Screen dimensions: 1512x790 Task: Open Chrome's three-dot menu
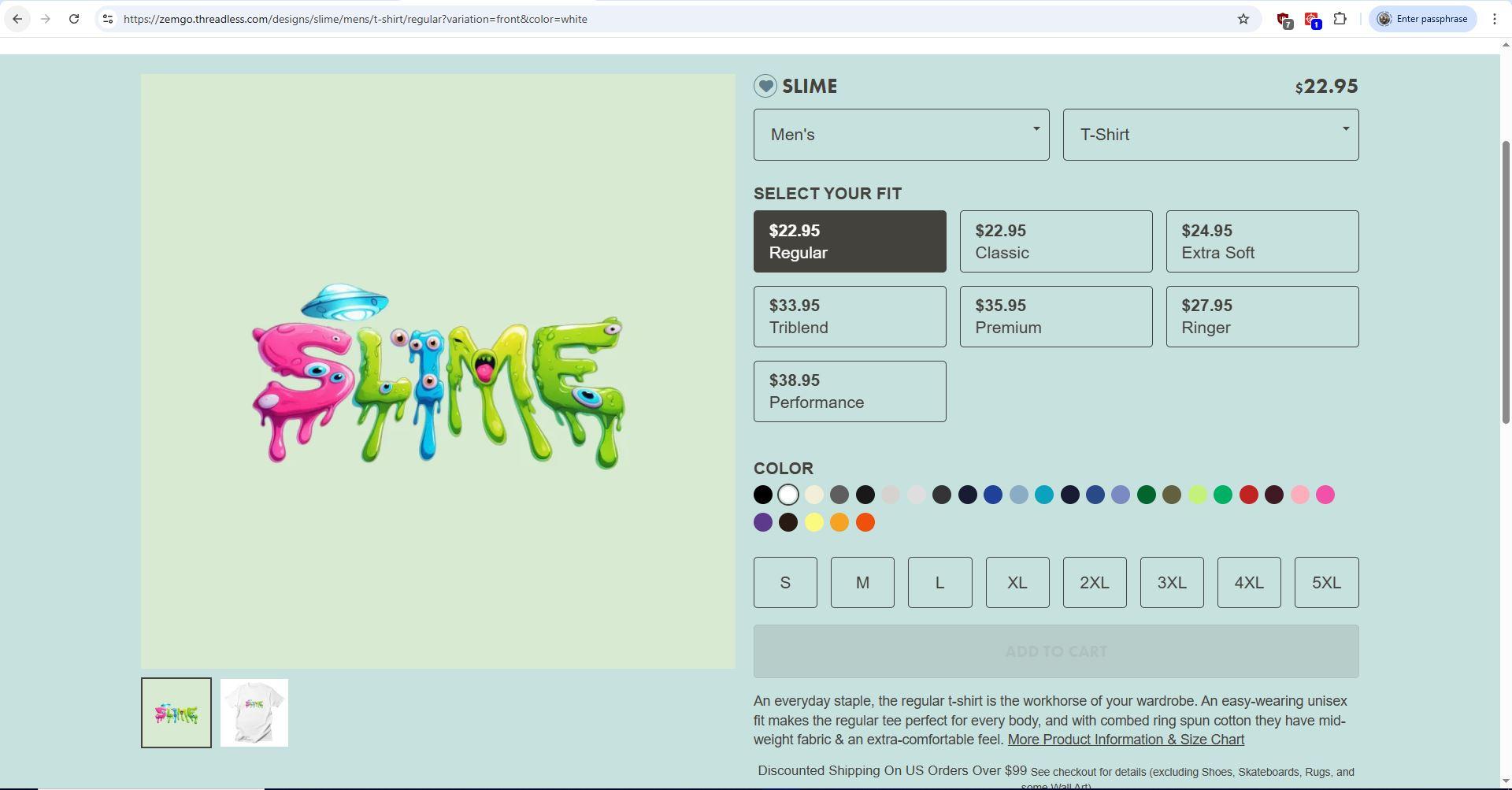pyautogui.click(x=1494, y=19)
